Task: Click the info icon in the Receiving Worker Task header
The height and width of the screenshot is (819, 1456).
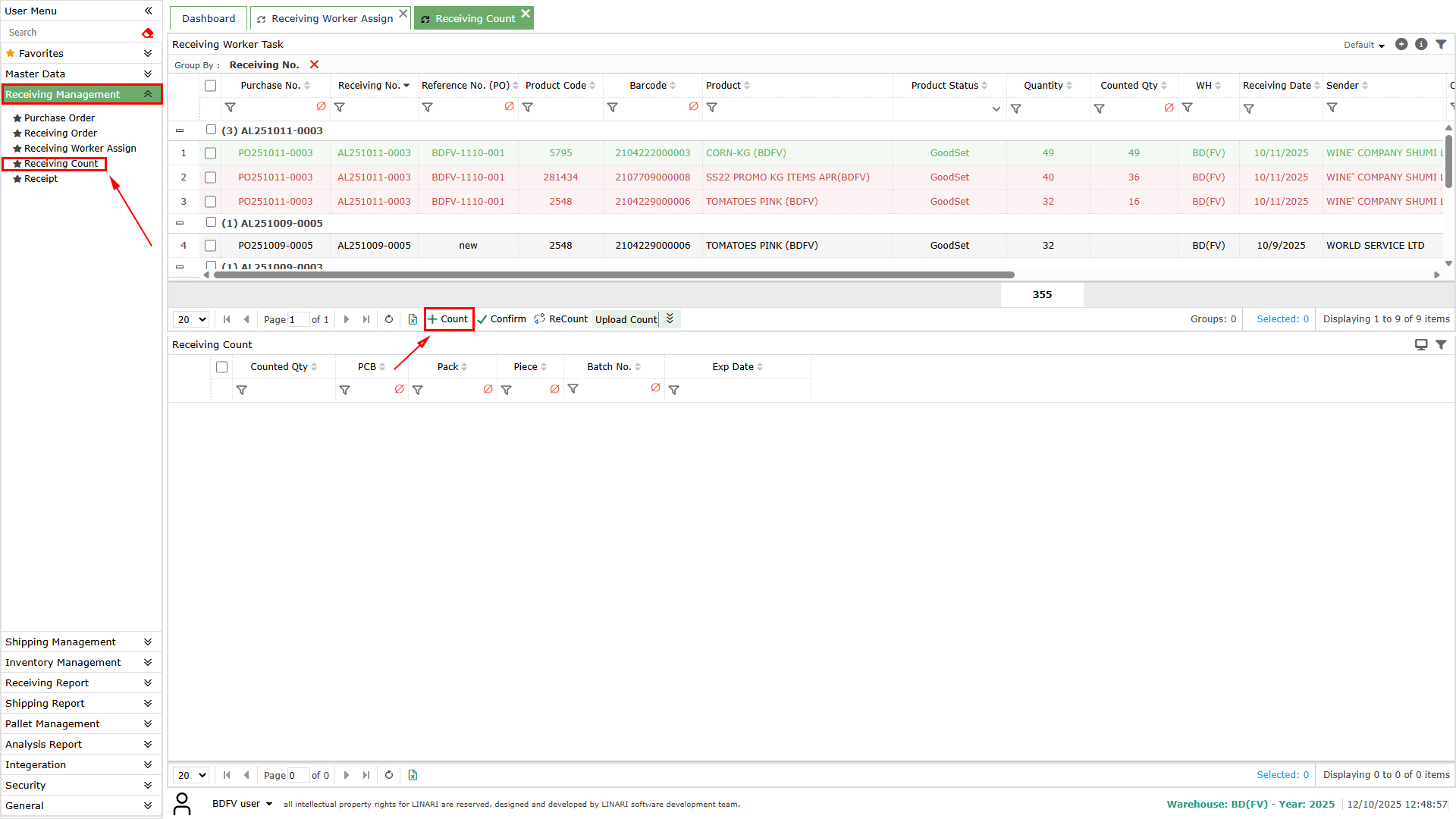Action: point(1421,45)
